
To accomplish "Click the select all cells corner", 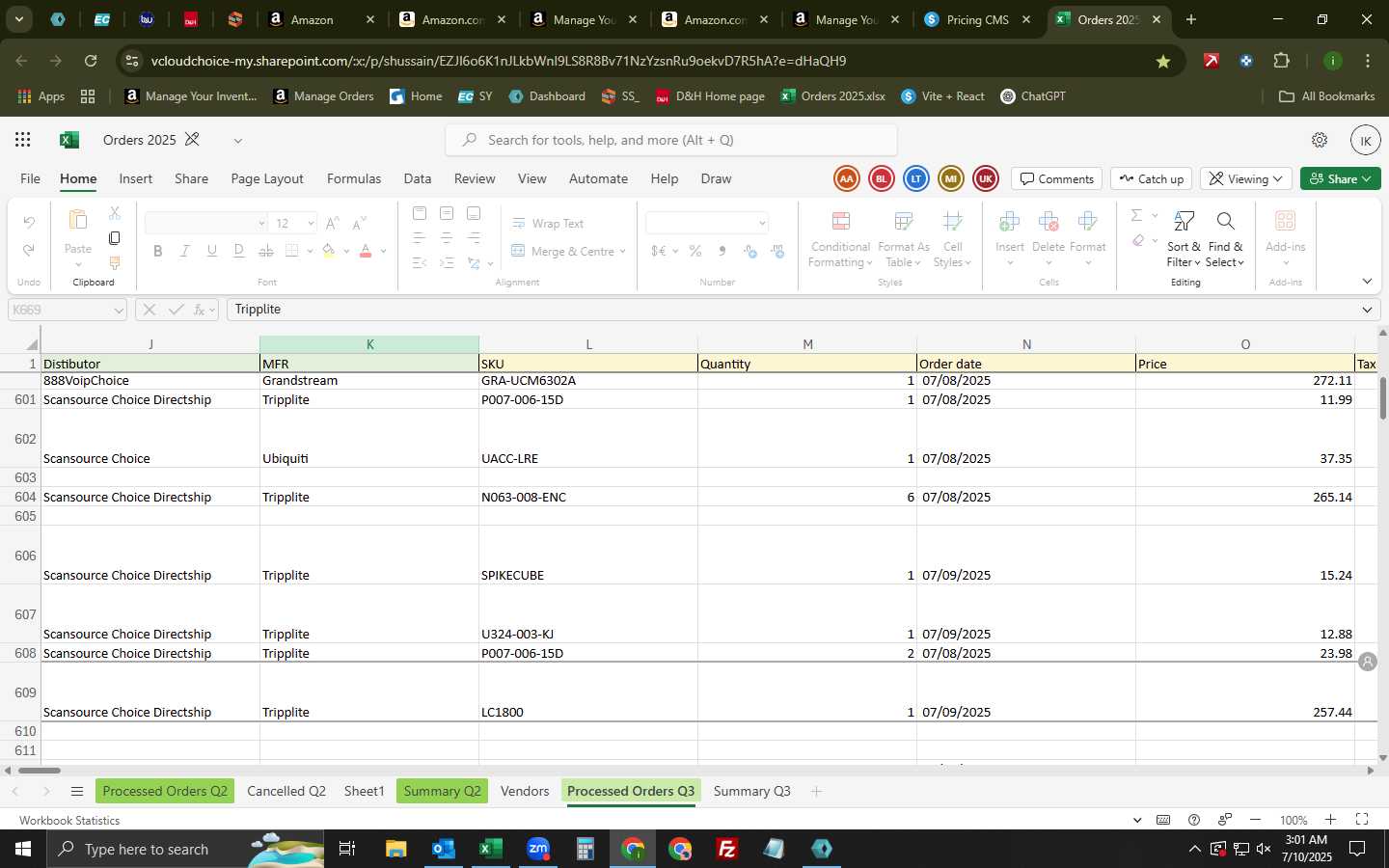I will [x=20, y=344].
